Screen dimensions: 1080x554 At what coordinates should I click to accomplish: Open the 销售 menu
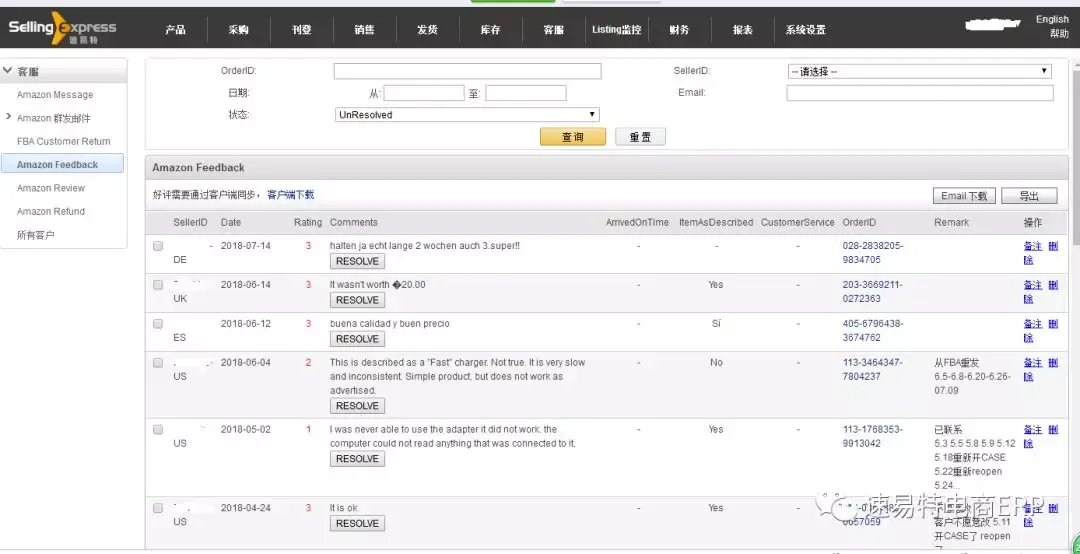pos(364,30)
